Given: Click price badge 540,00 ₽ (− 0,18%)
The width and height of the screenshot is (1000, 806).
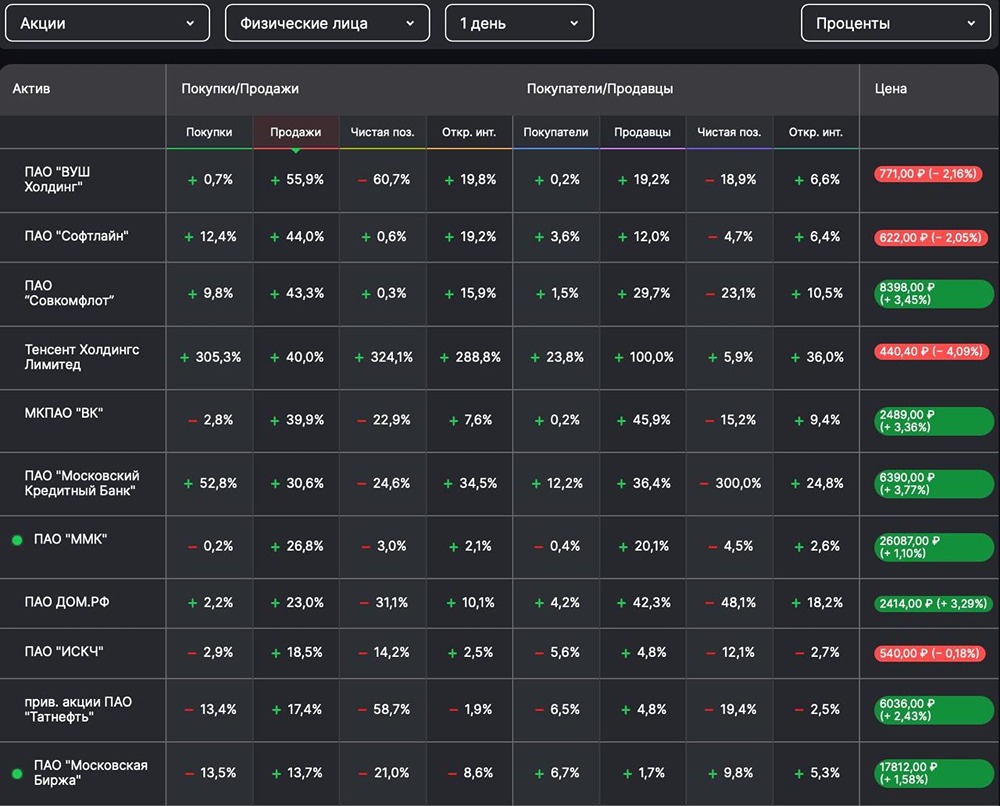Looking at the screenshot, I should 929,653.
